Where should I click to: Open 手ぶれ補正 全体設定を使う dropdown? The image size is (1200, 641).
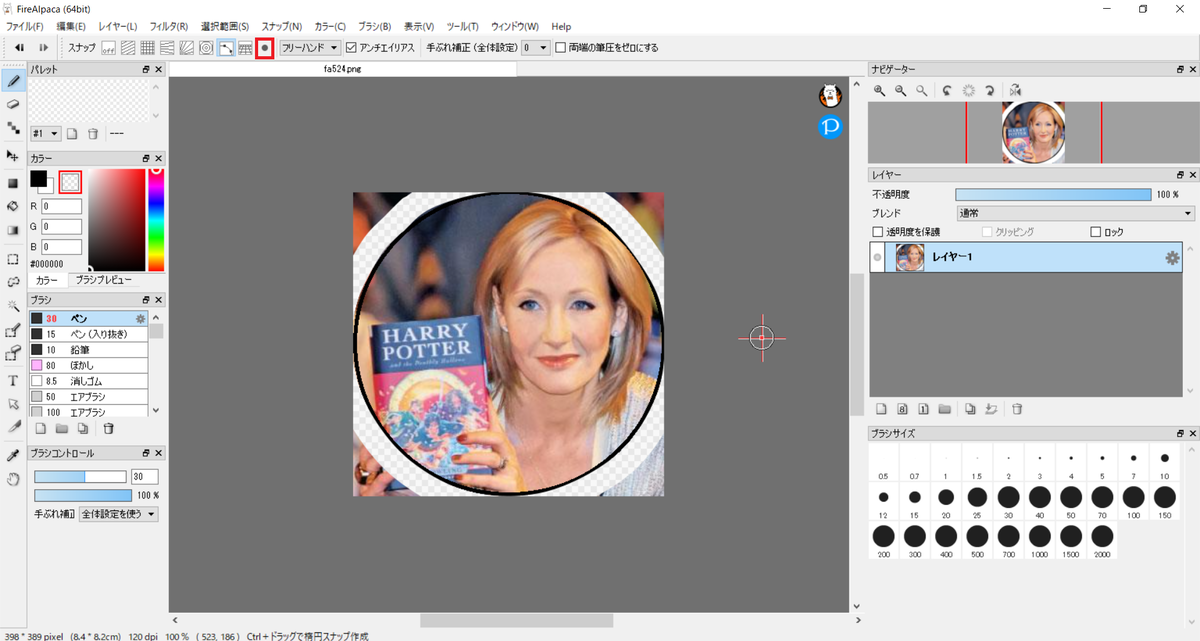[x=118, y=514]
